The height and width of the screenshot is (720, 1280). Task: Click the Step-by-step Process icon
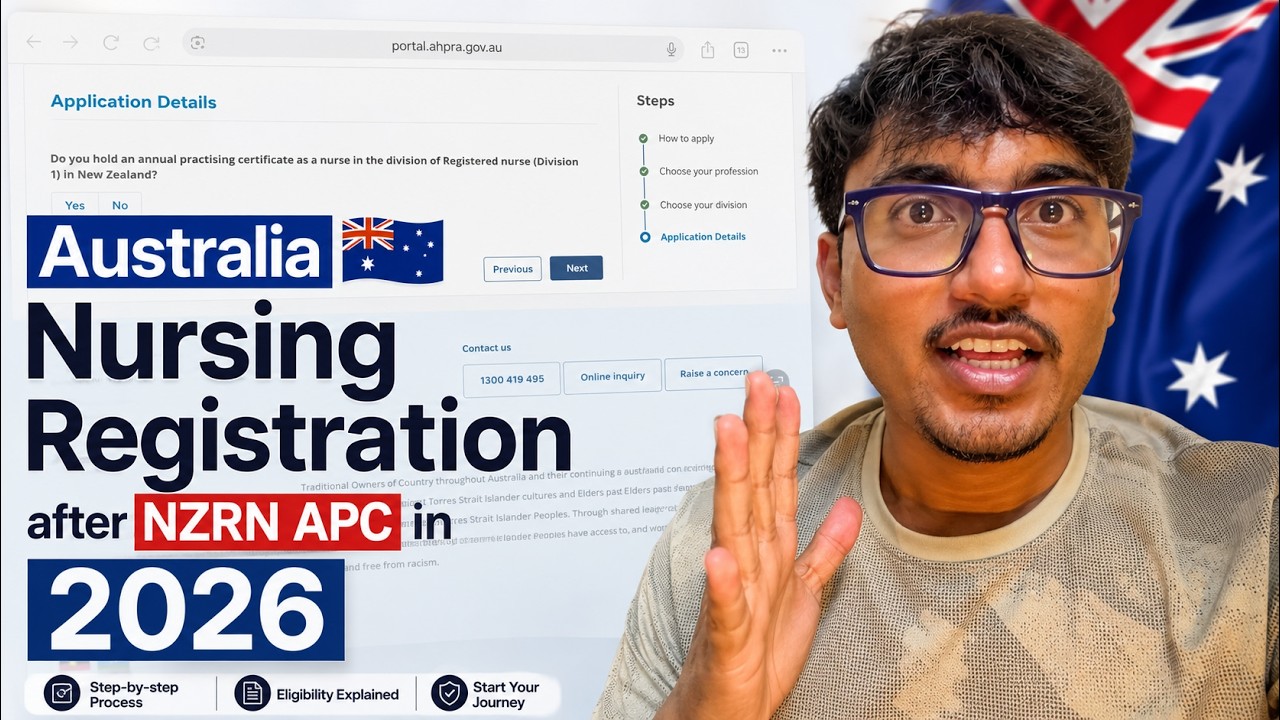pyautogui.click(x=62, y=693)
